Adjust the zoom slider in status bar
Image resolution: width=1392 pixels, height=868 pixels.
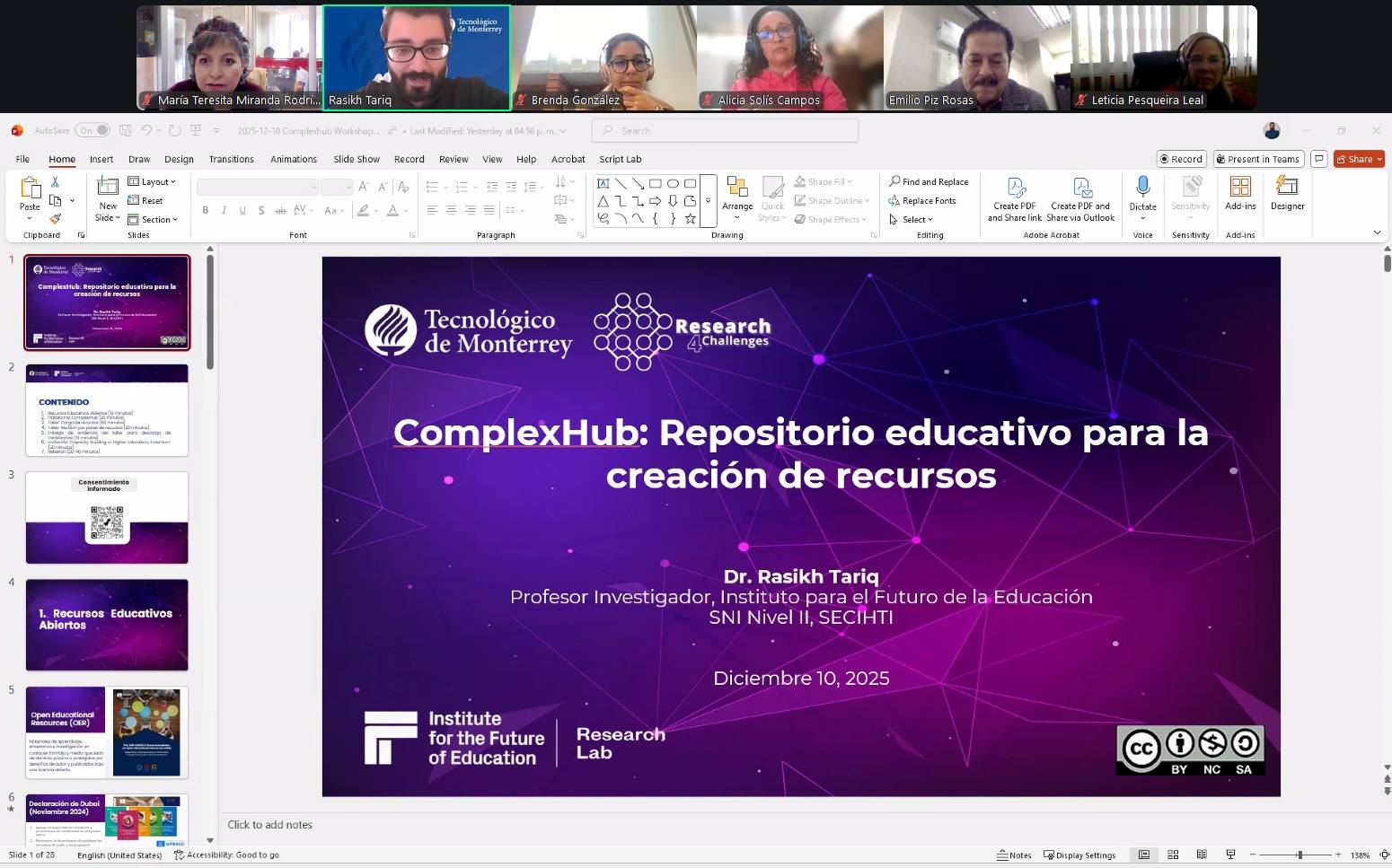1299,855
